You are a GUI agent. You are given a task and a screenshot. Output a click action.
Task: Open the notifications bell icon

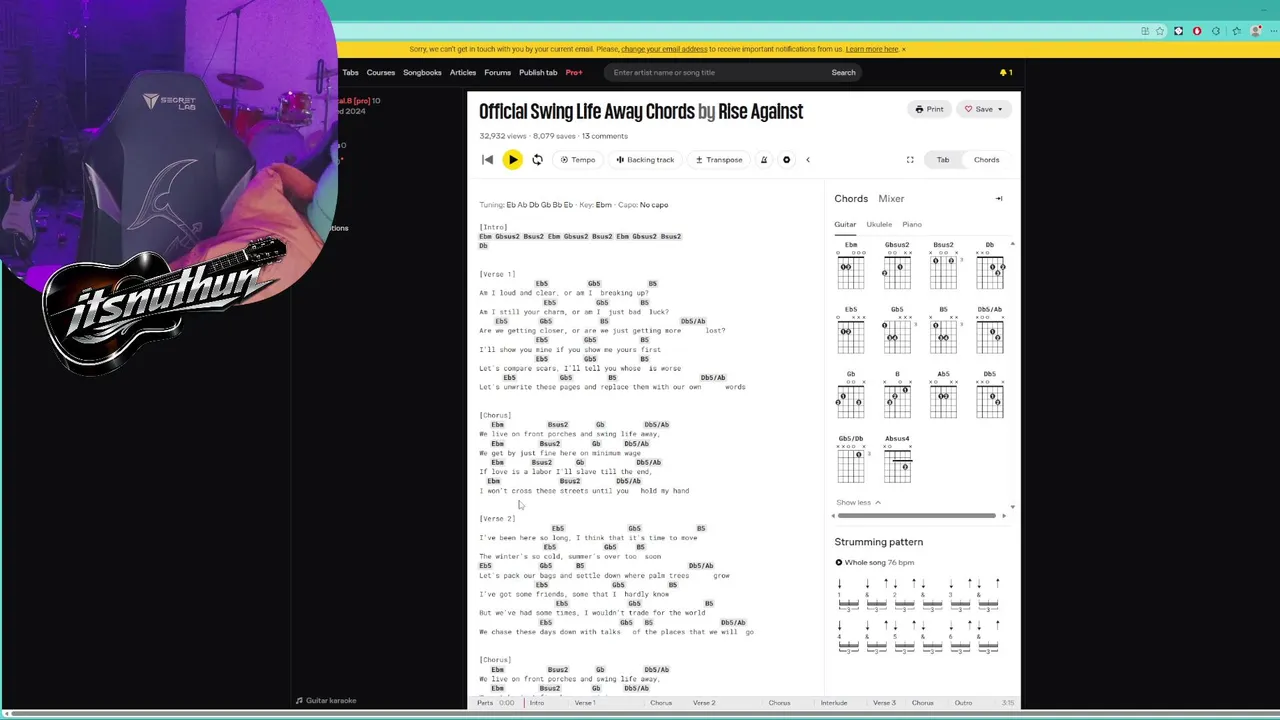[x=1005, y=72]
